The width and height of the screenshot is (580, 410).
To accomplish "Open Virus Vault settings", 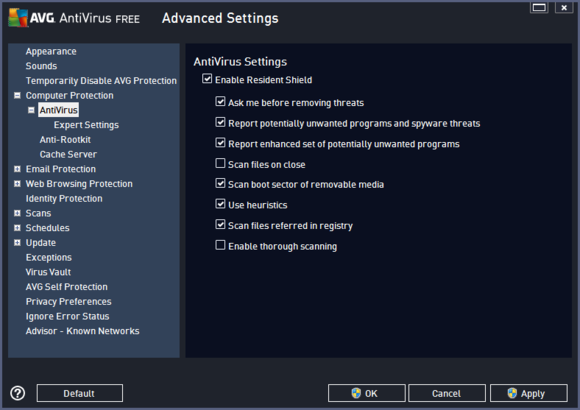I will [x=48, y=272].
